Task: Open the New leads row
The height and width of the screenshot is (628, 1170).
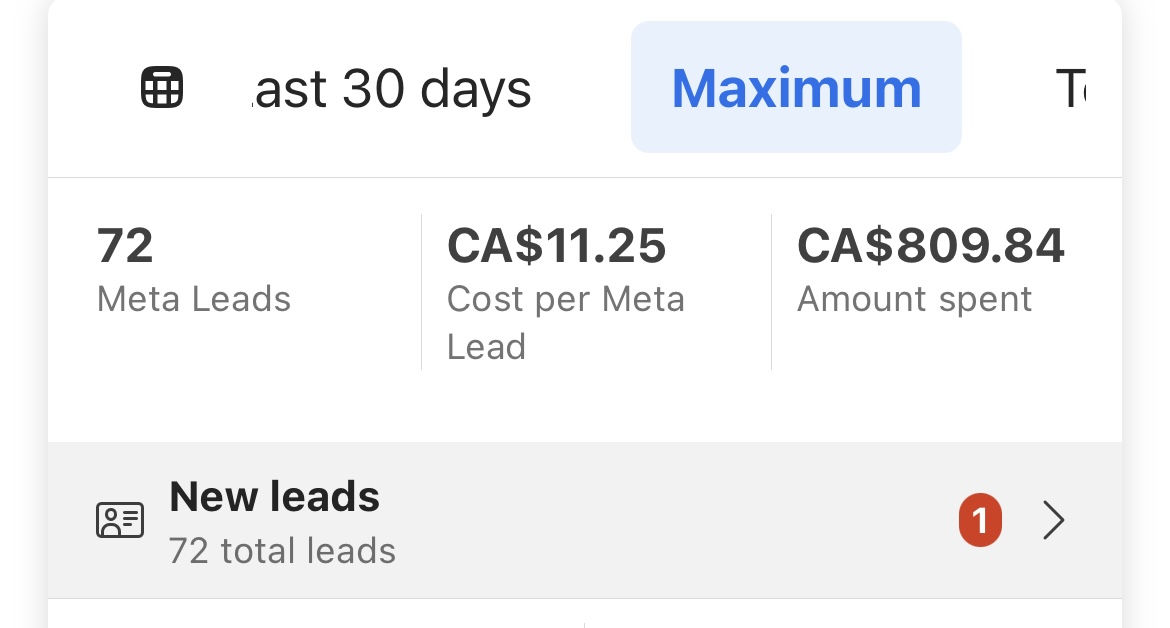Action: coord(600,521)
